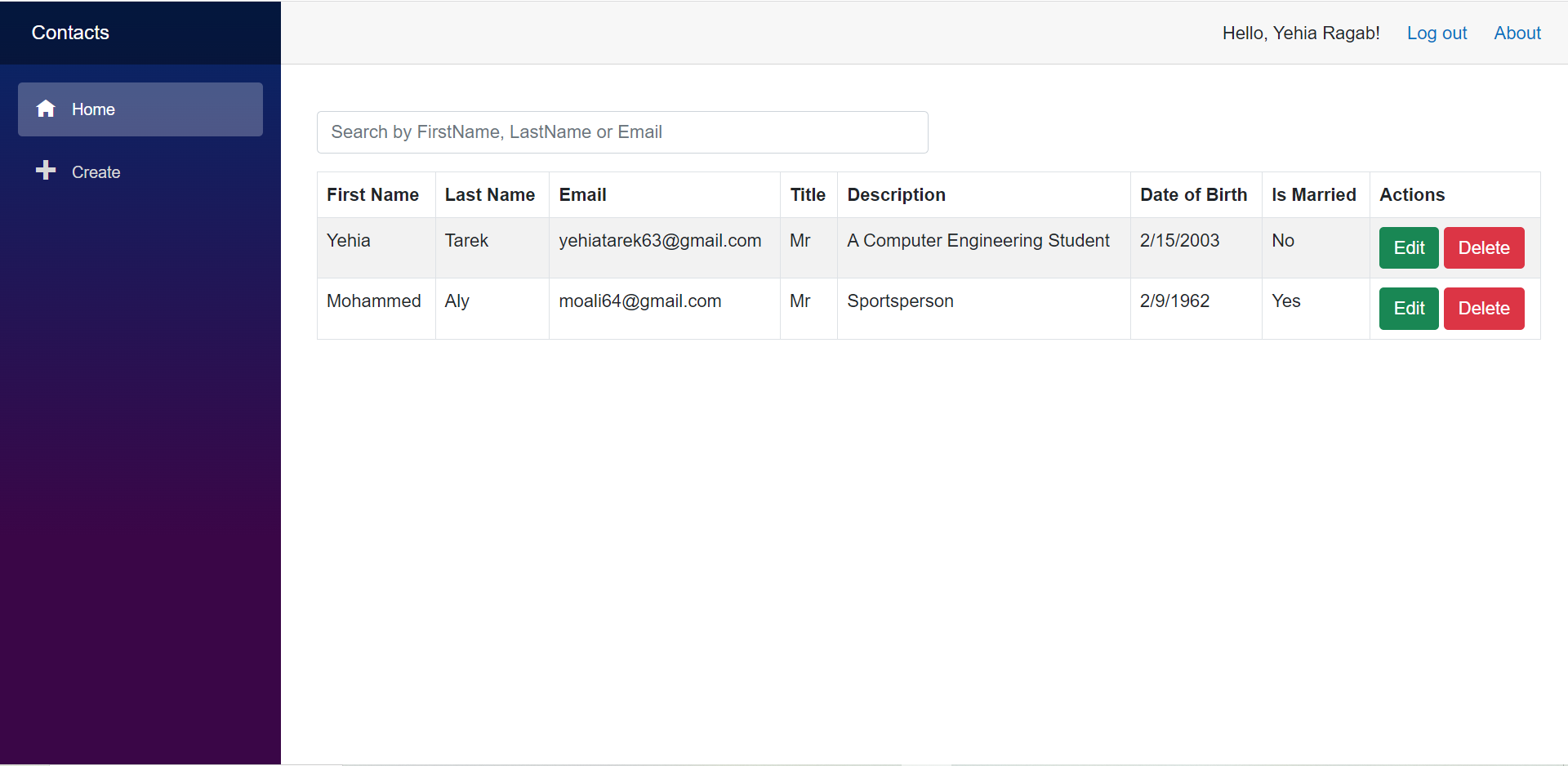Click the Create plus icon in sidebar
This screenshot has height=766, width=1568.
[x=45, y=171]
